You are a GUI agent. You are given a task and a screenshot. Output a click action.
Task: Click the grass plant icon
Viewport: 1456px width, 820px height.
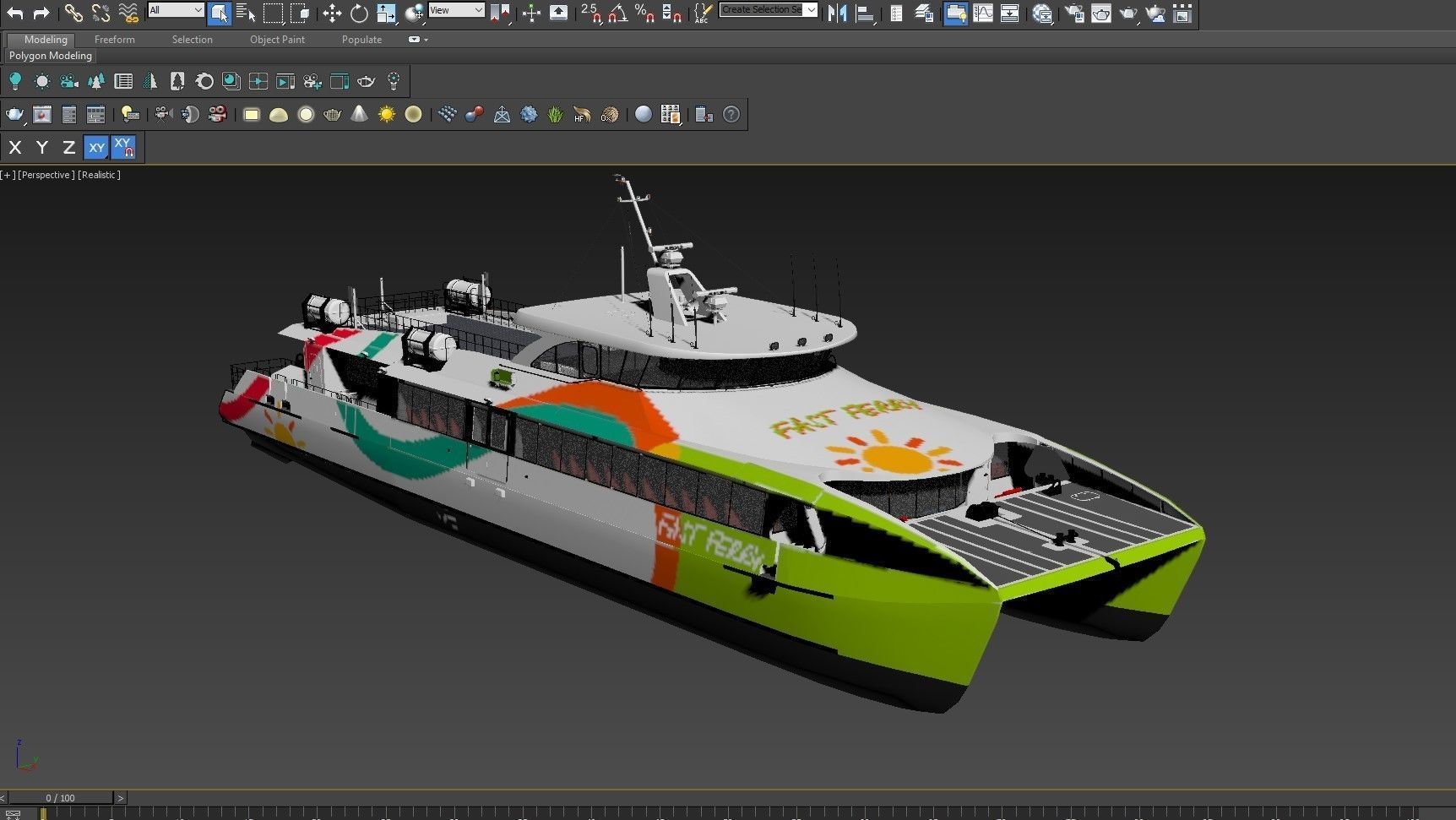pos(555,114)
